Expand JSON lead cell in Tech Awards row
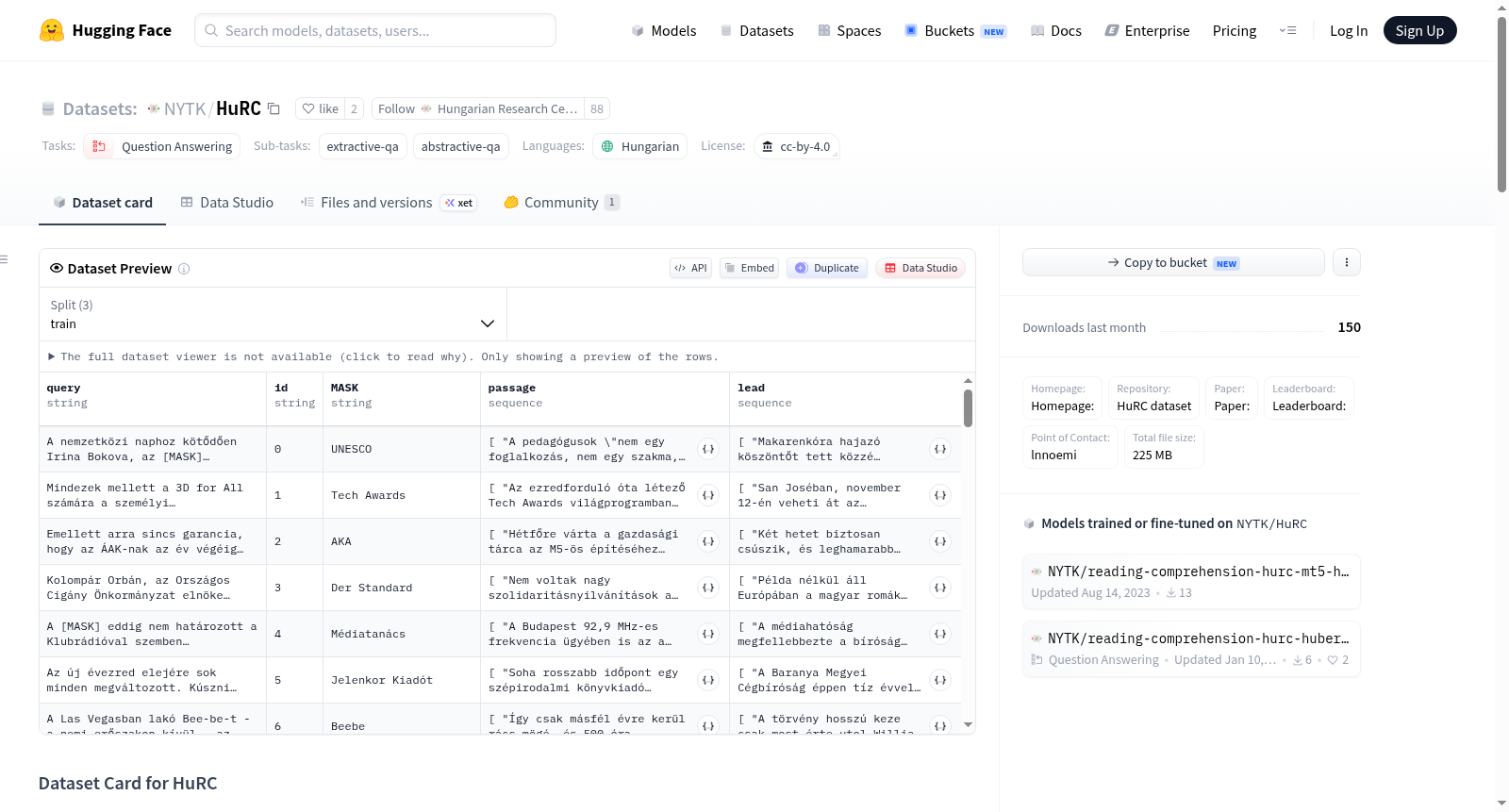Viewport: 1509px width, 812px height. point(940,495)
